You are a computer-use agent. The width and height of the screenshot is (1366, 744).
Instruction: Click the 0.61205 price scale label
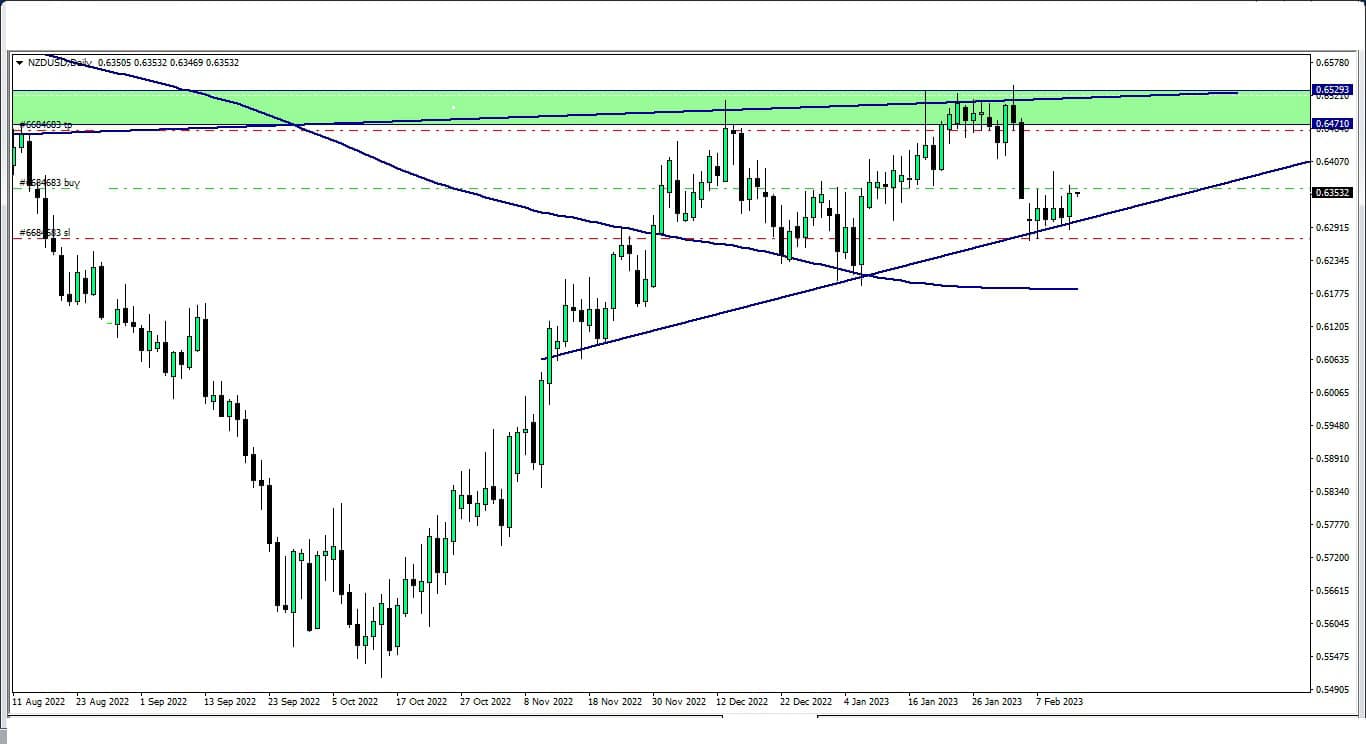point(1332,326)
